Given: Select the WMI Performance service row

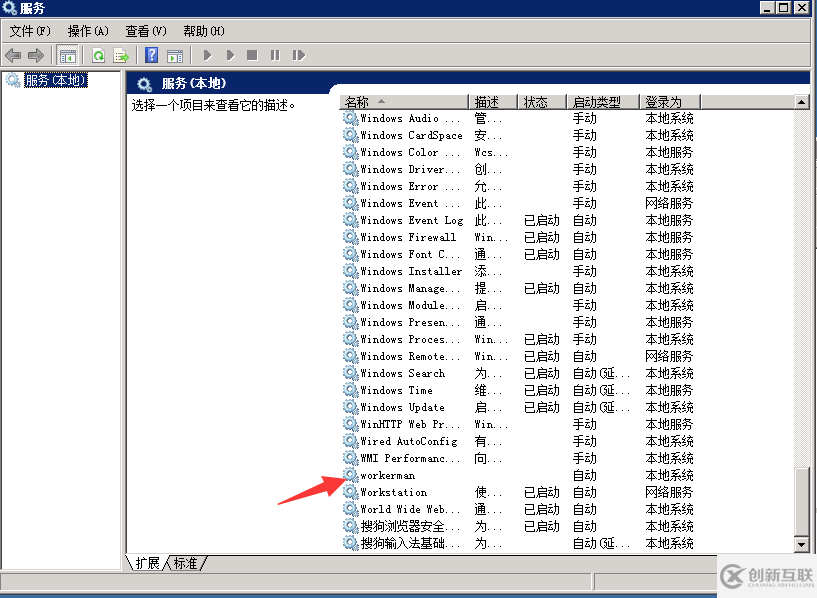Looking at the screenshot, I should pyautogui.click(x=519, y=458).
